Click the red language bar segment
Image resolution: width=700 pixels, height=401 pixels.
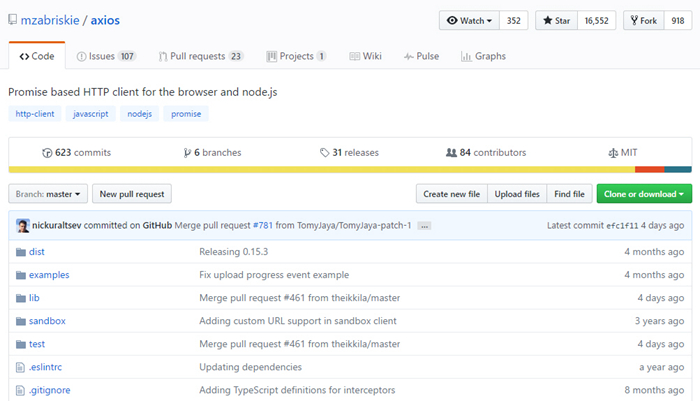pos(650,170)
